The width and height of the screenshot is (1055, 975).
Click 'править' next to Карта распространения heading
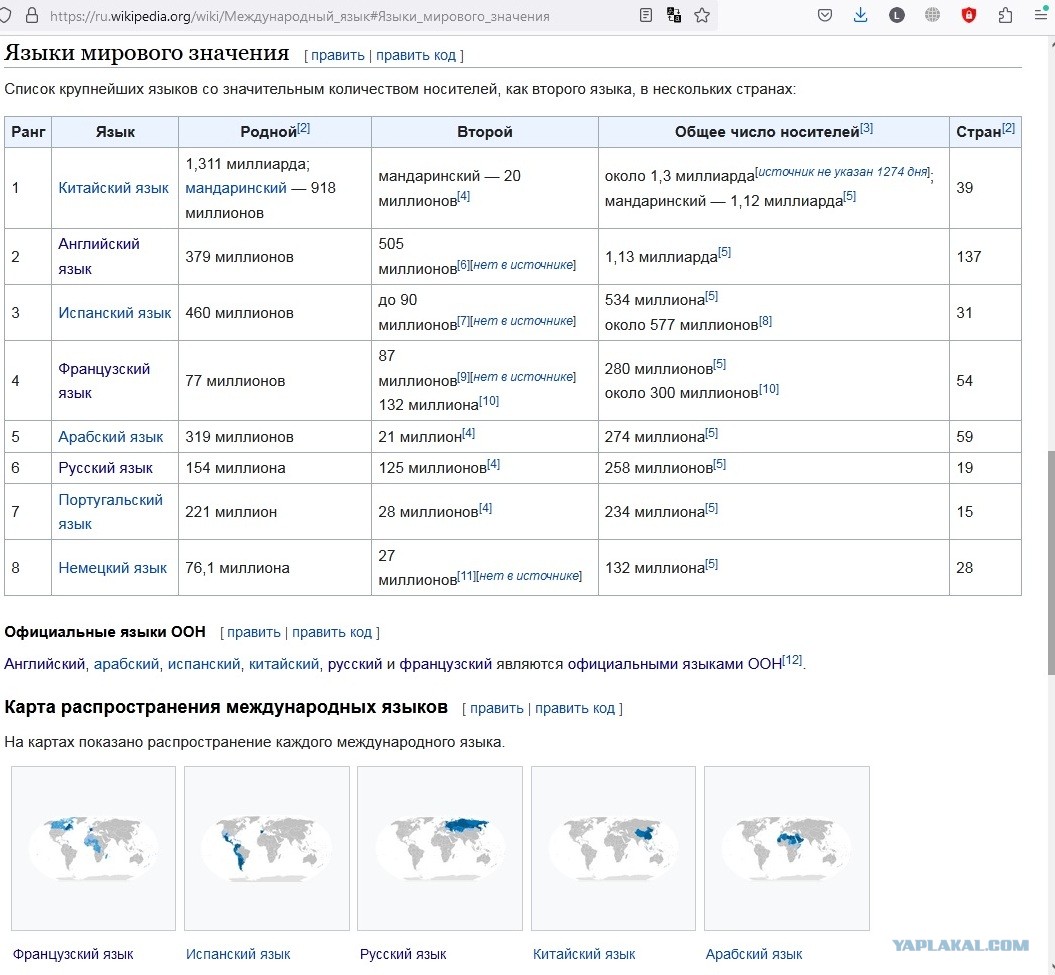[497, 708]
